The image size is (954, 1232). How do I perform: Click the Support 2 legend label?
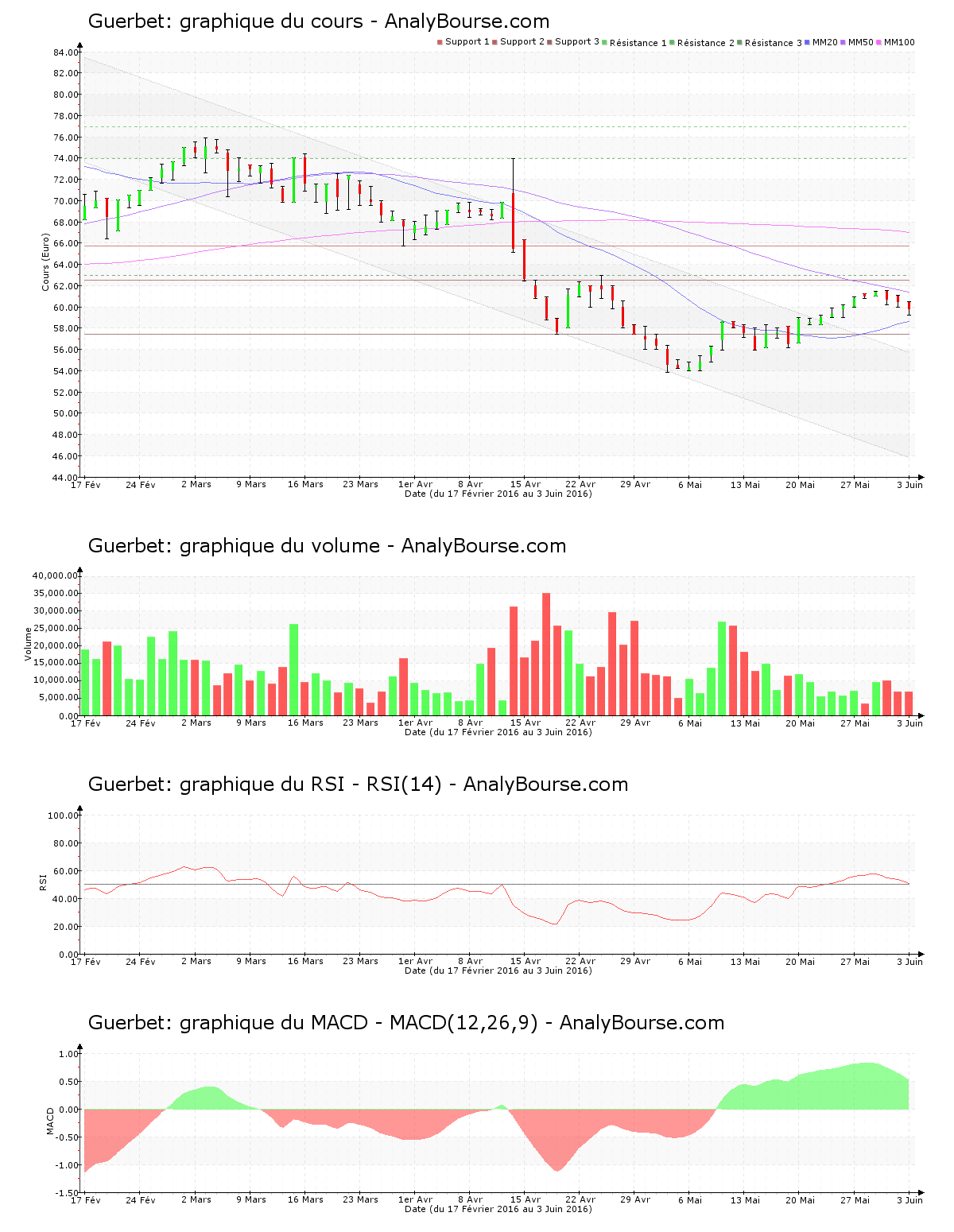point(522,42)
